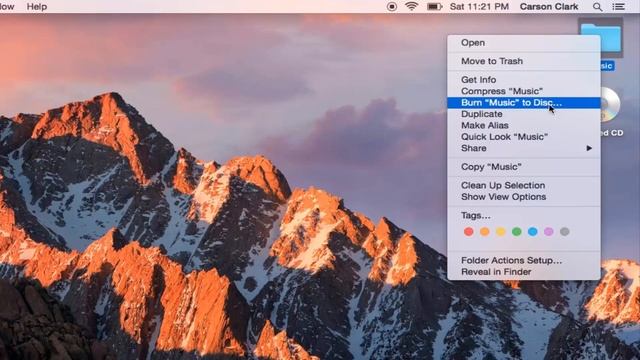The image size is (640, 360).
Task: Choose Open from context menu
Action: point(524,43)
